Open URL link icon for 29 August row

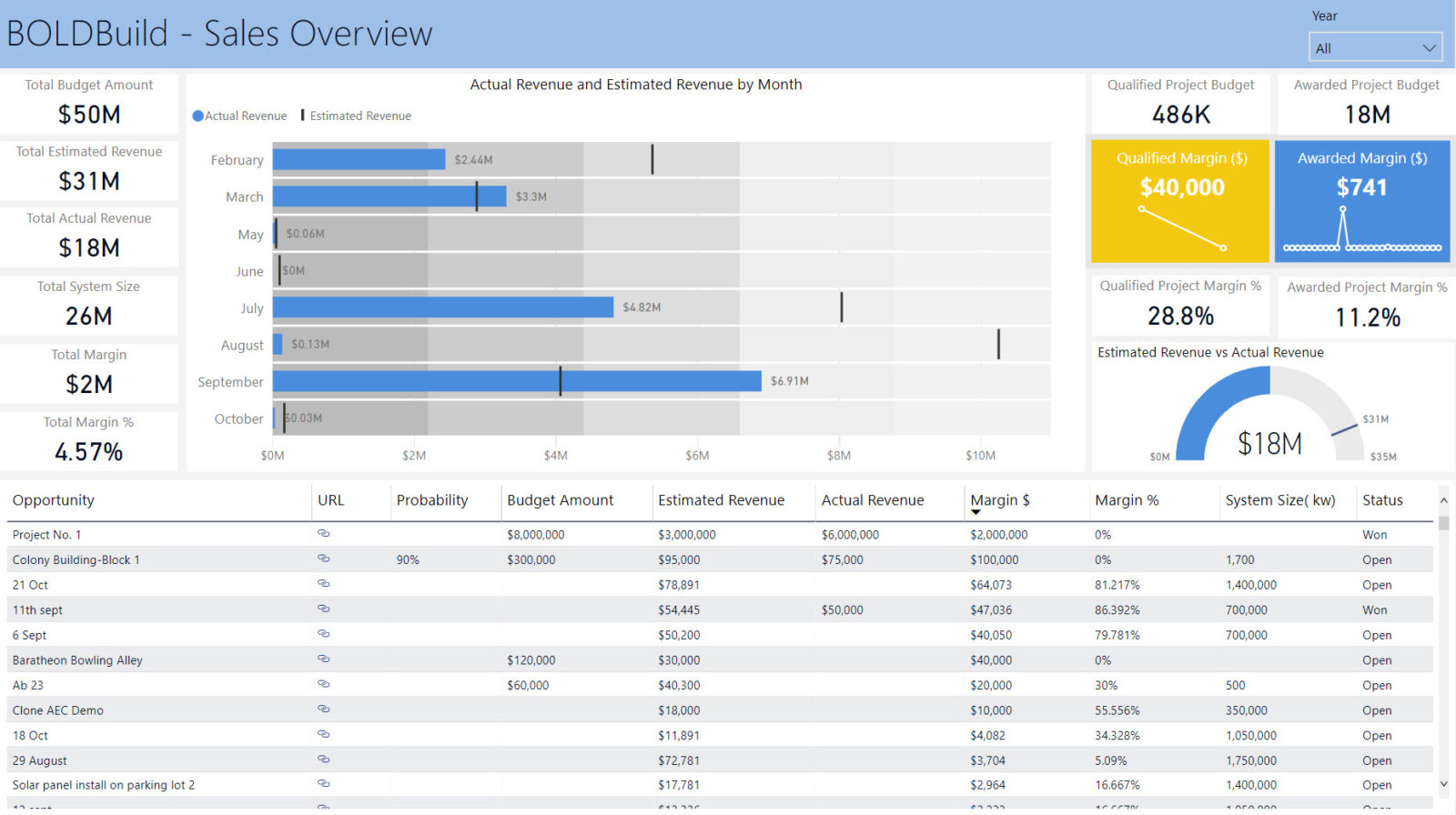323,759
